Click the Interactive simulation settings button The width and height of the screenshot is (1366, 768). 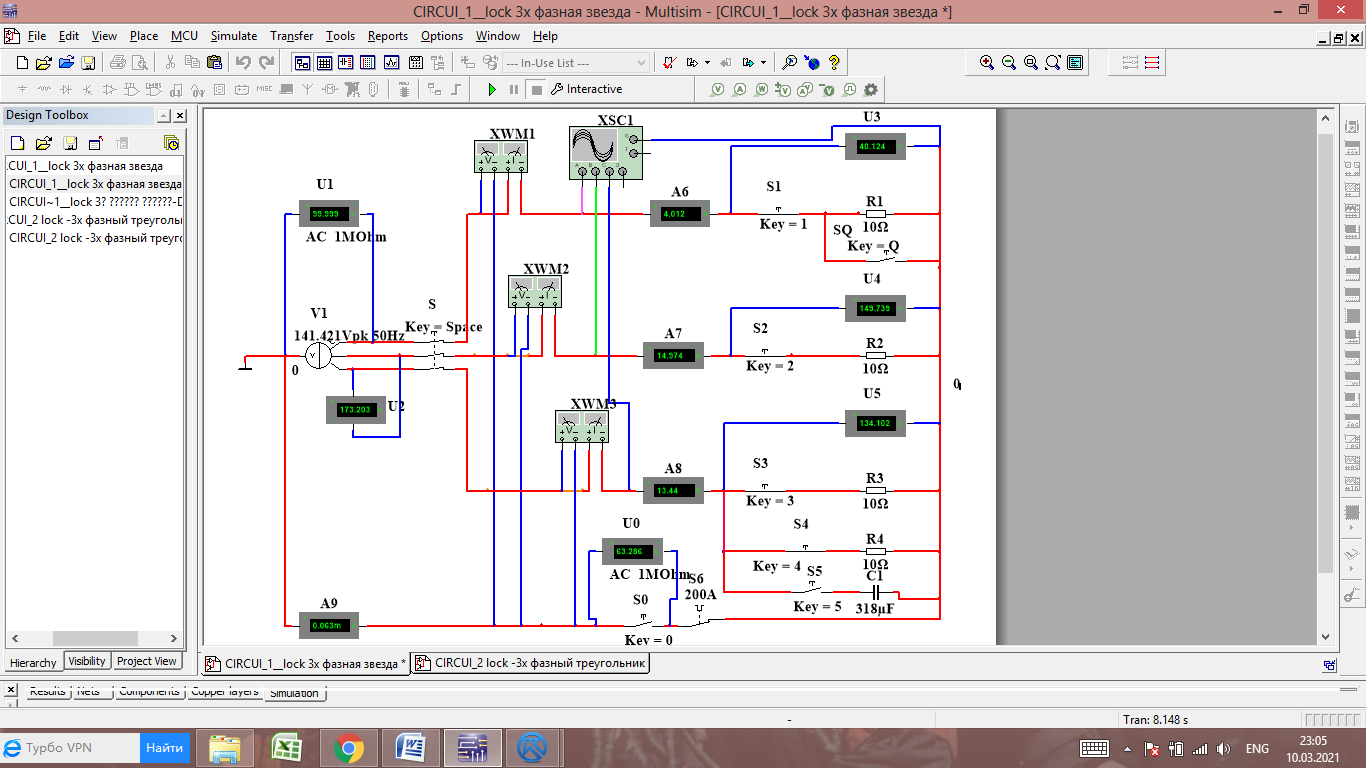coord(586,89)
